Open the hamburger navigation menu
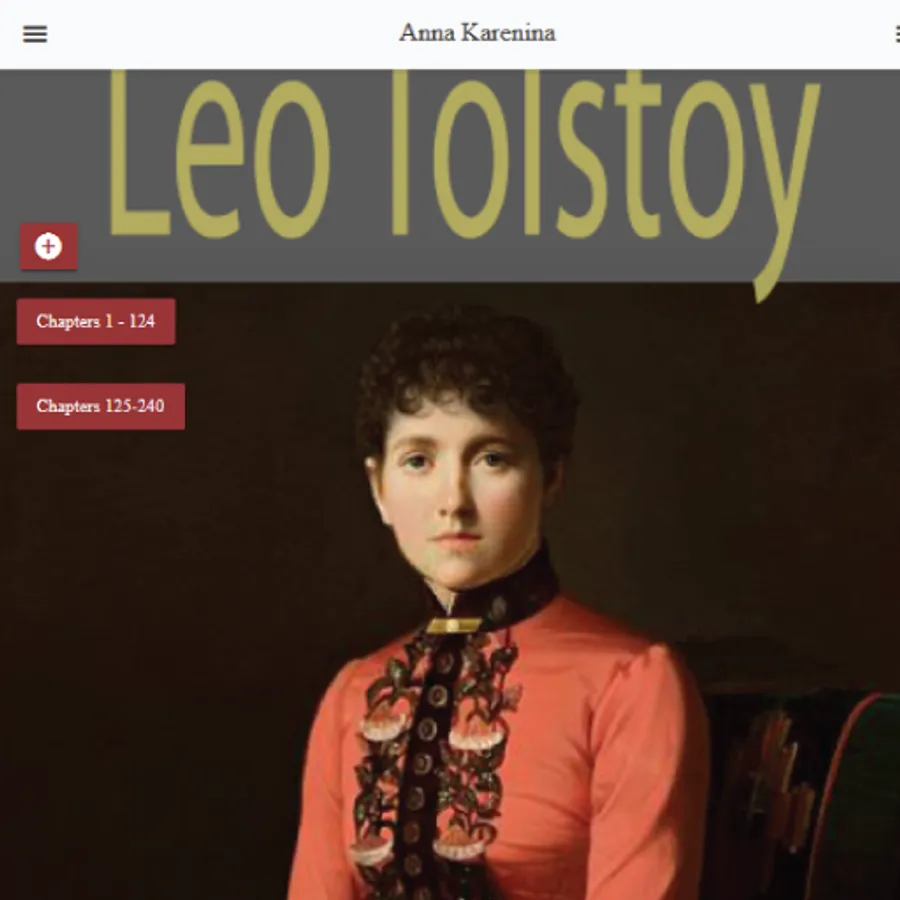This screenshot has width=900, height=900. pyautogui.click(x=35, y=34)
